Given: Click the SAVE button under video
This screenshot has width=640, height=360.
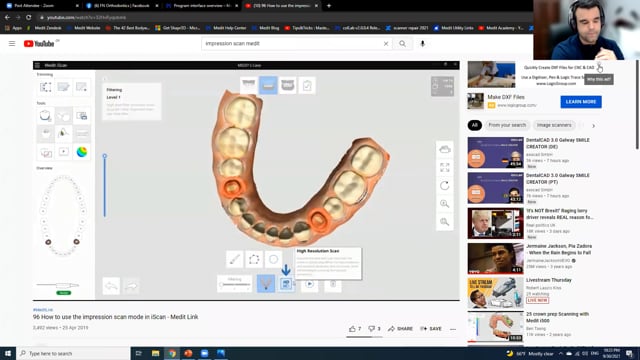Looking at the screenshot, I should [x=431, y=329].
